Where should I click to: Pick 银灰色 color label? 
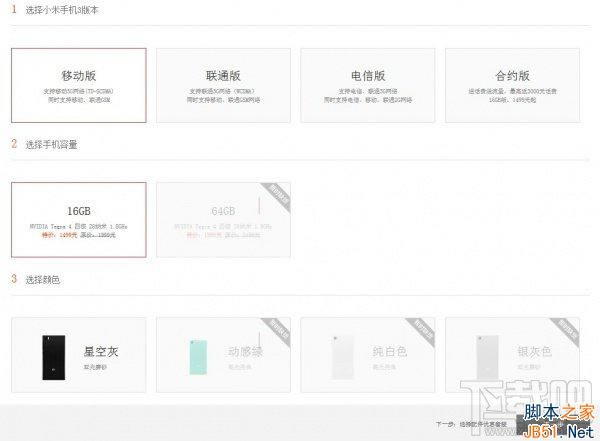tap(534, 351)
